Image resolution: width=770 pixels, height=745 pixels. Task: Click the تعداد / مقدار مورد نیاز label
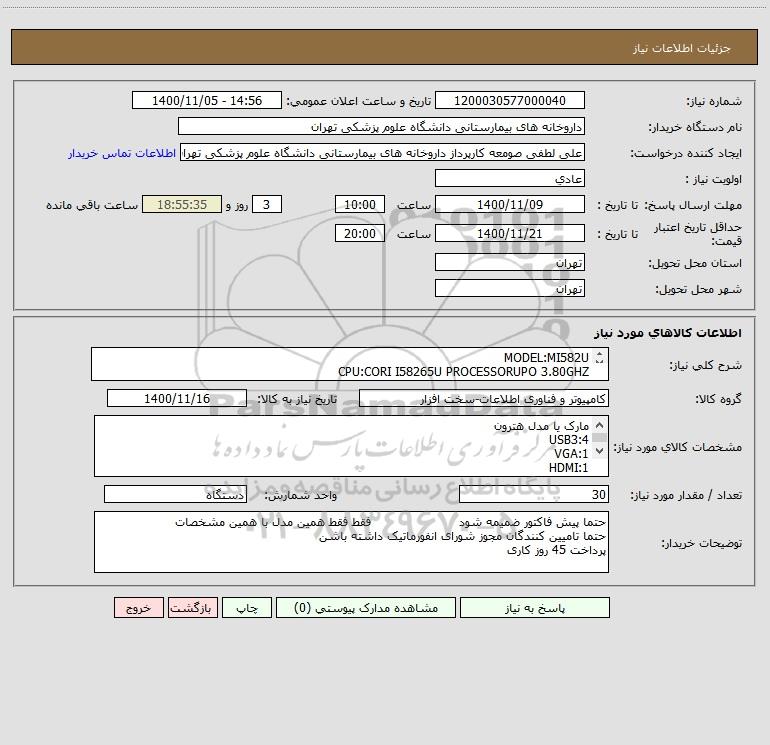(x=686, y=495)
